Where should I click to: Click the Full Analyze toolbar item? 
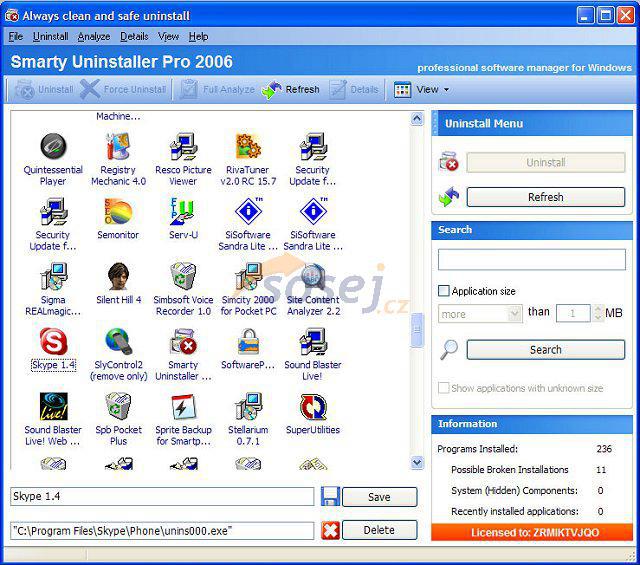(x=217, y=89)
